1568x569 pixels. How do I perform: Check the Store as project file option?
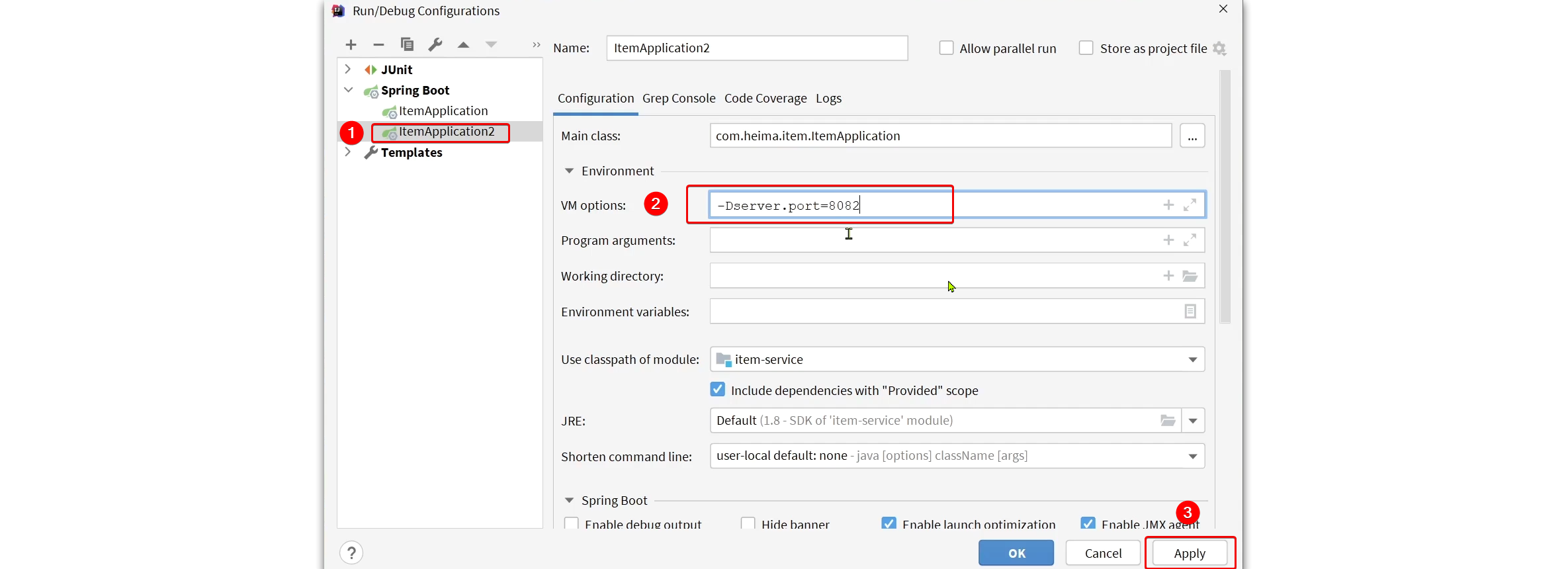(x=1086, y=48)
